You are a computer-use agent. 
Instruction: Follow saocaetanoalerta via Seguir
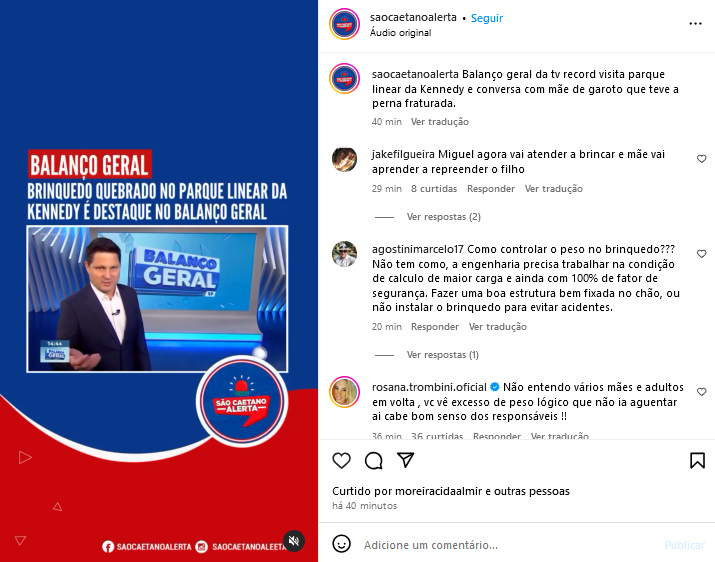click(x=487, y=18)
